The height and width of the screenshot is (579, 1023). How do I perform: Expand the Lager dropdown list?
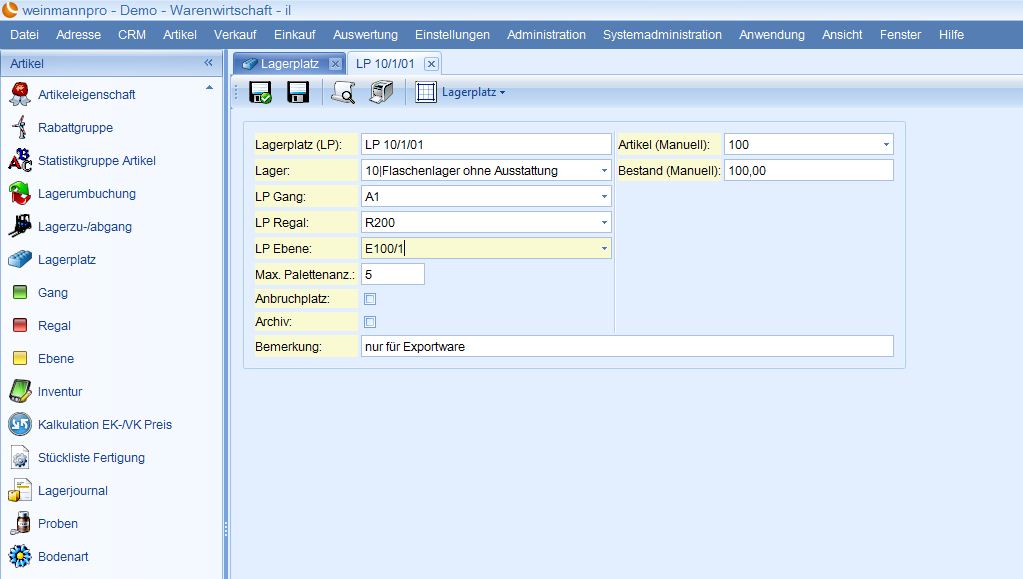click(604, 171)
